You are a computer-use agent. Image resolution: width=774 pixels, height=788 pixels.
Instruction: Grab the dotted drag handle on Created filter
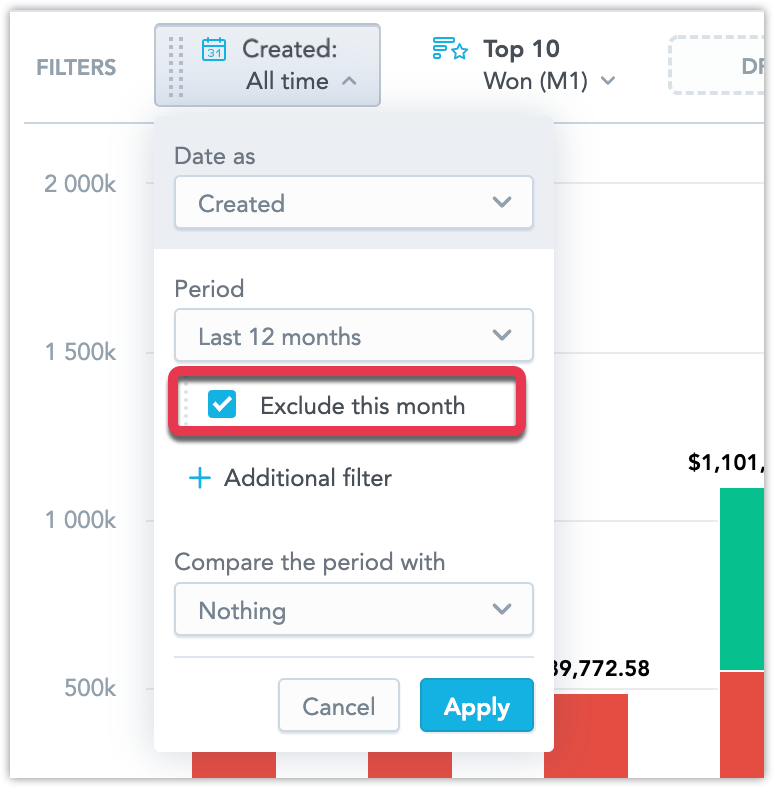pyautogui.click(x=175, y=66)
